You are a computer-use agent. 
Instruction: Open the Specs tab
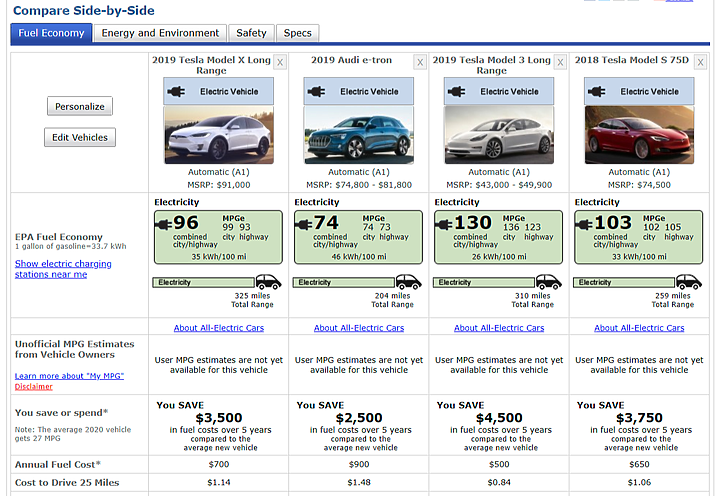point(298,33)
